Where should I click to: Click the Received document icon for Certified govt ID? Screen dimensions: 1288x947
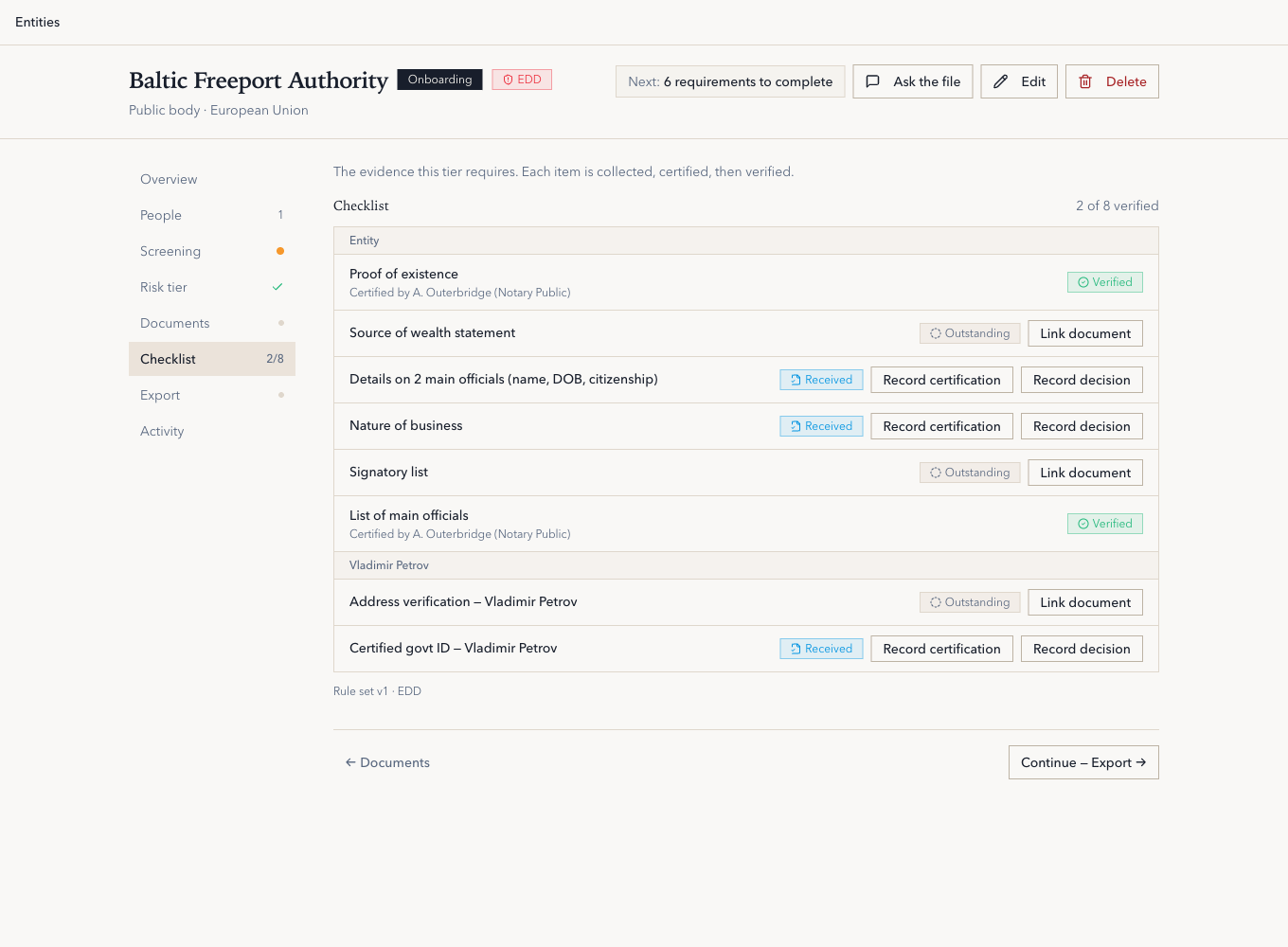point(796,649)
